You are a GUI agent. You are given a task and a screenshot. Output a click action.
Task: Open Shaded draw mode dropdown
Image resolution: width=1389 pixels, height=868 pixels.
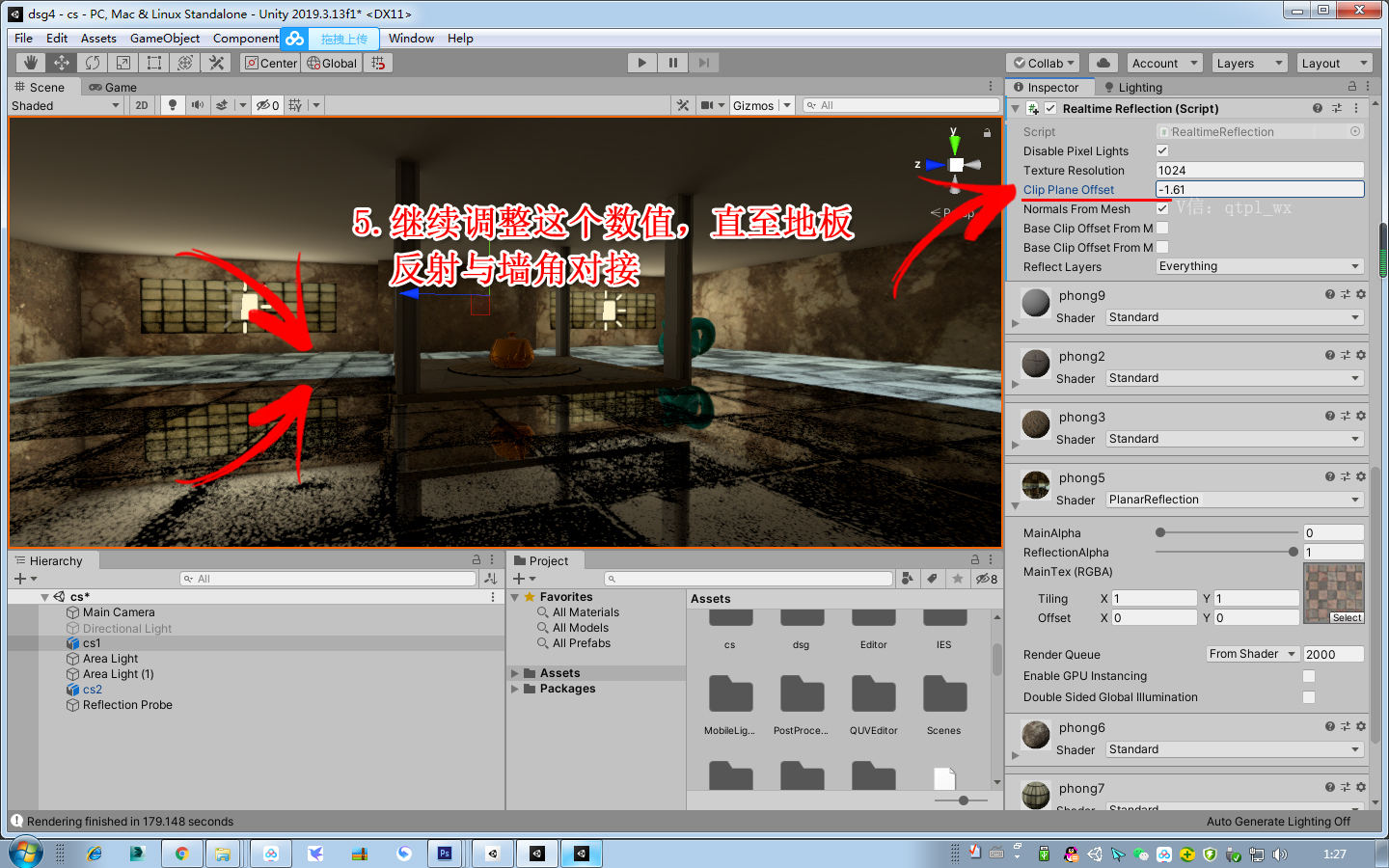click(67, 105)
